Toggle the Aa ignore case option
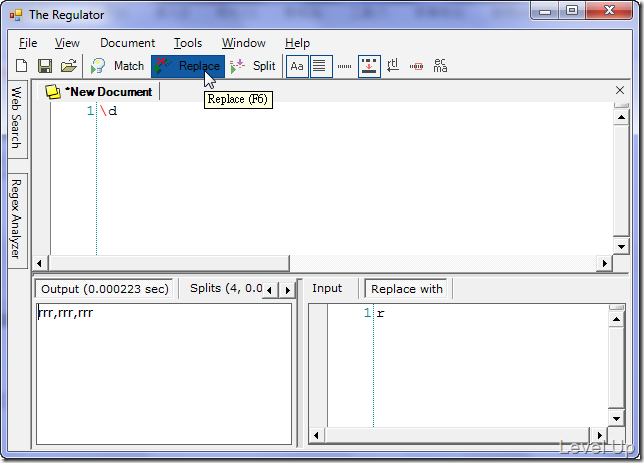The image size is (644, 463). pos(297,66)
